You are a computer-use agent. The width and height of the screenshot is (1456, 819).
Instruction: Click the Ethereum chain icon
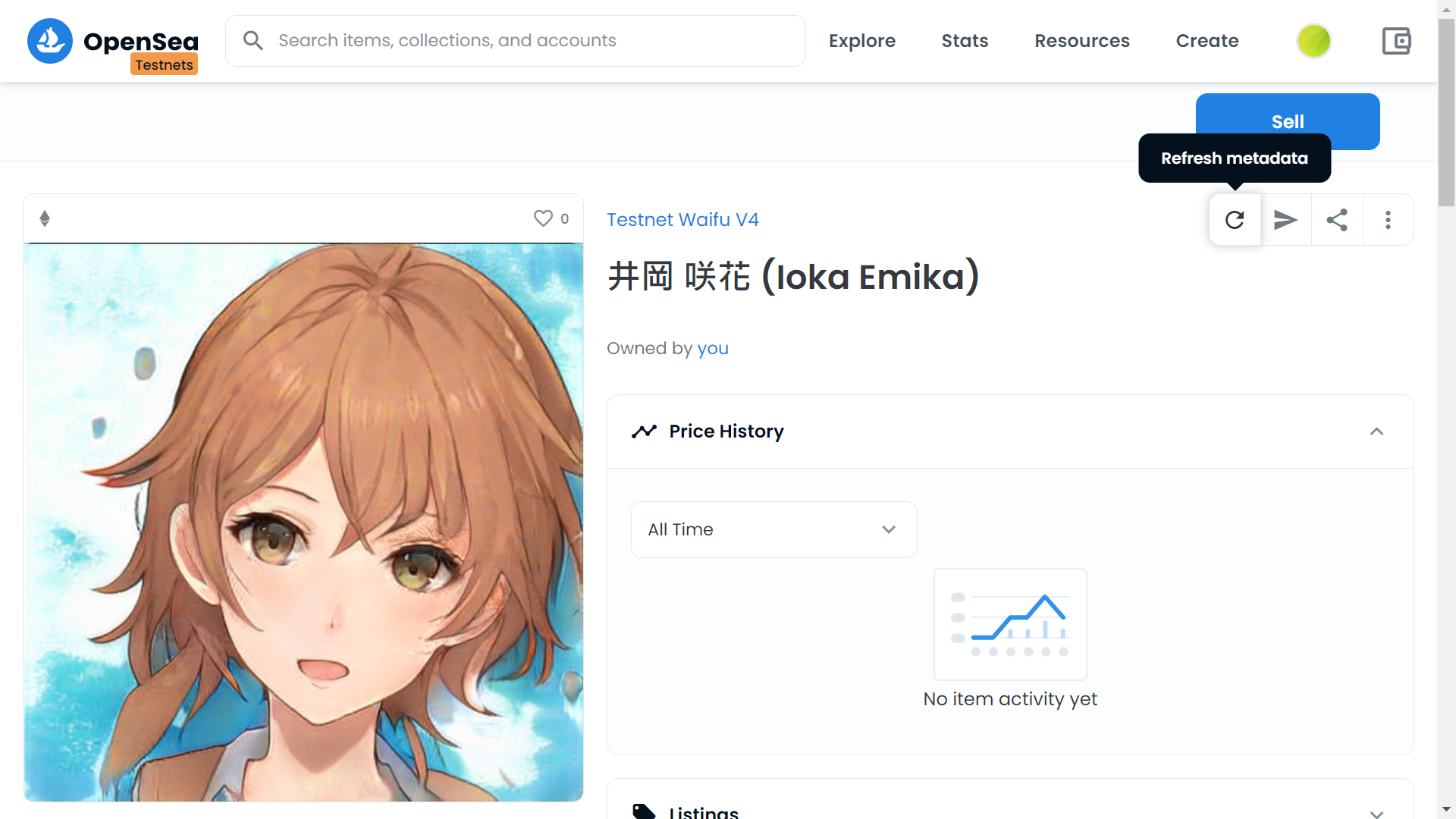45,218
